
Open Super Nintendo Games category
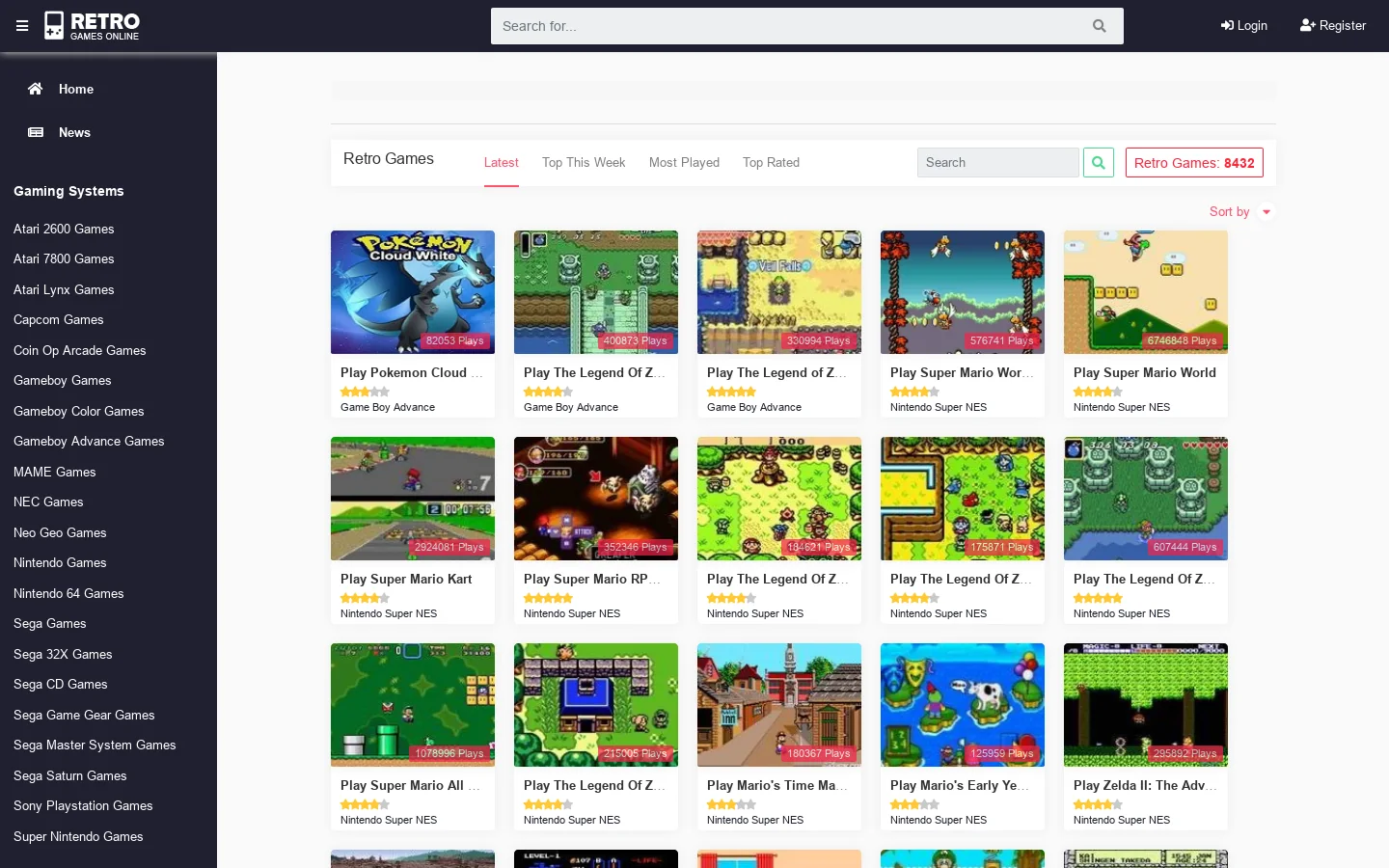tap(78, 836)
